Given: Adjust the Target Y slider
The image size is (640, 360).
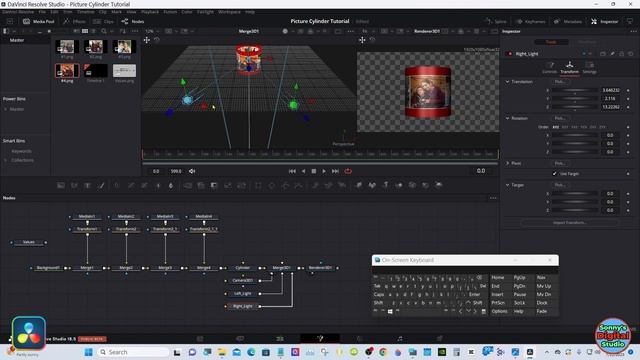Looking at the screenshot, I should click(575, 202).
